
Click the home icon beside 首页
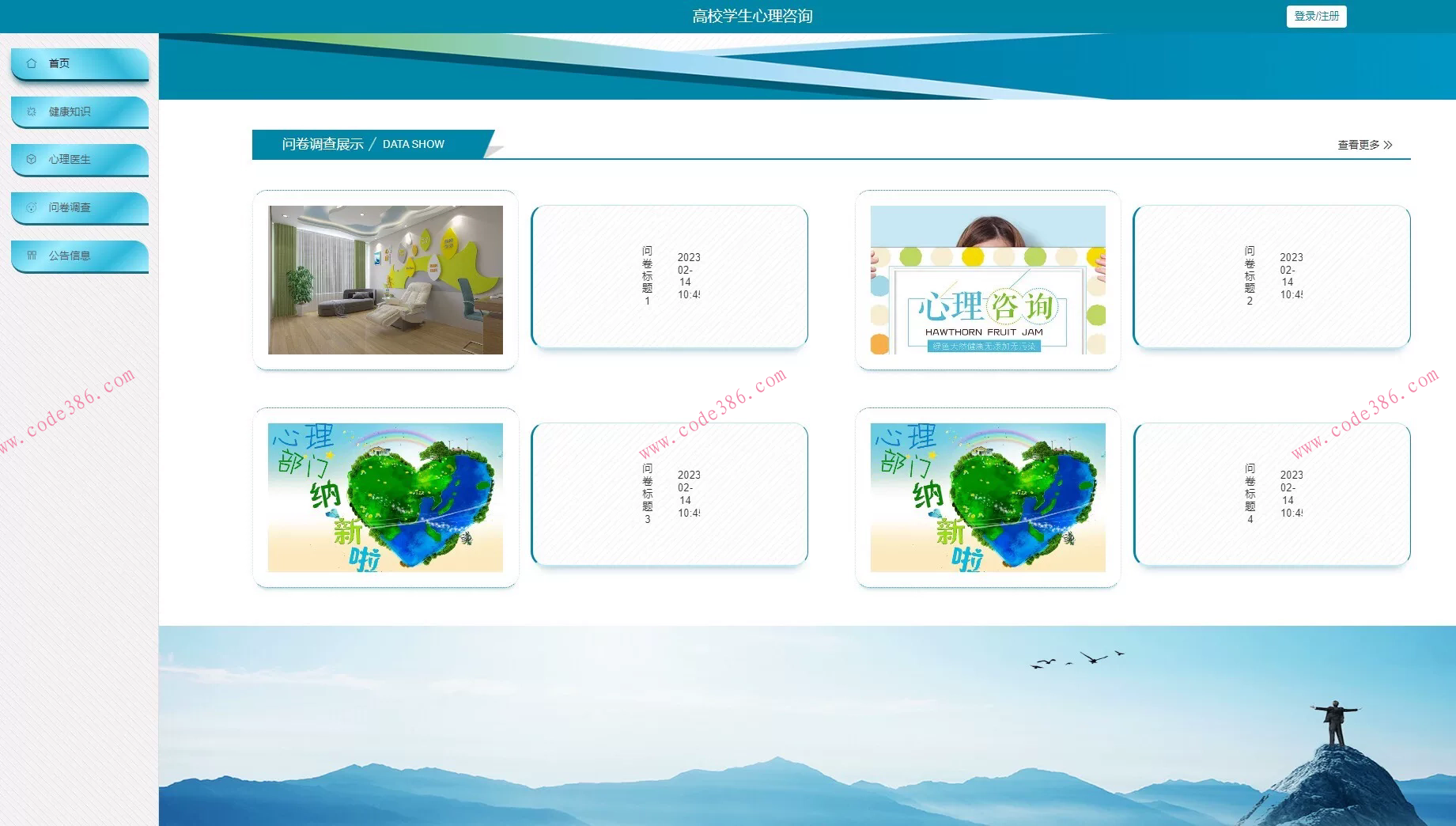32,63
